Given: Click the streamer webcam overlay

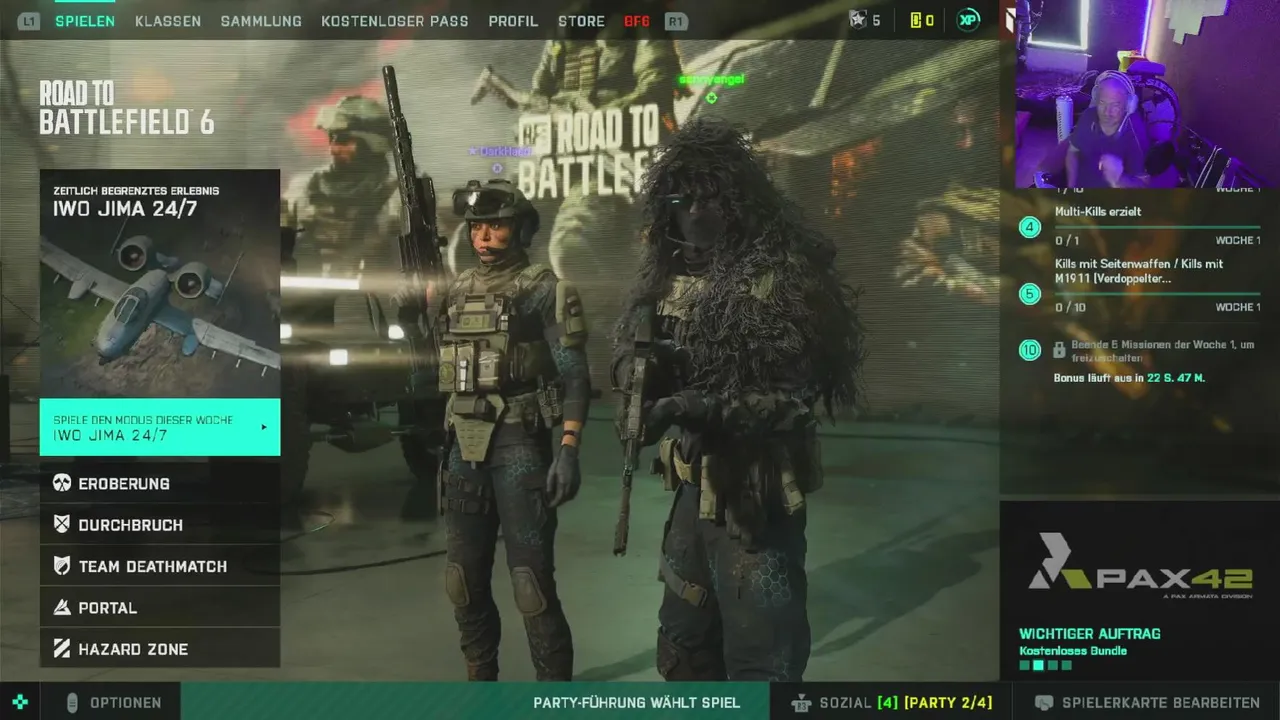Looking at the screenshot, I should click(x=1147, y=94).
